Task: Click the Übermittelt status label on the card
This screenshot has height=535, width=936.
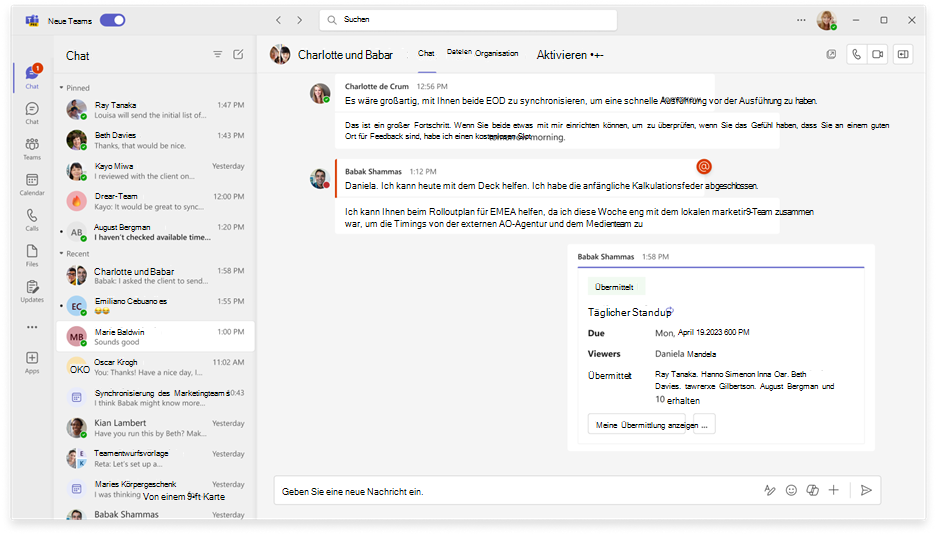Action: (x=616, y=287)
